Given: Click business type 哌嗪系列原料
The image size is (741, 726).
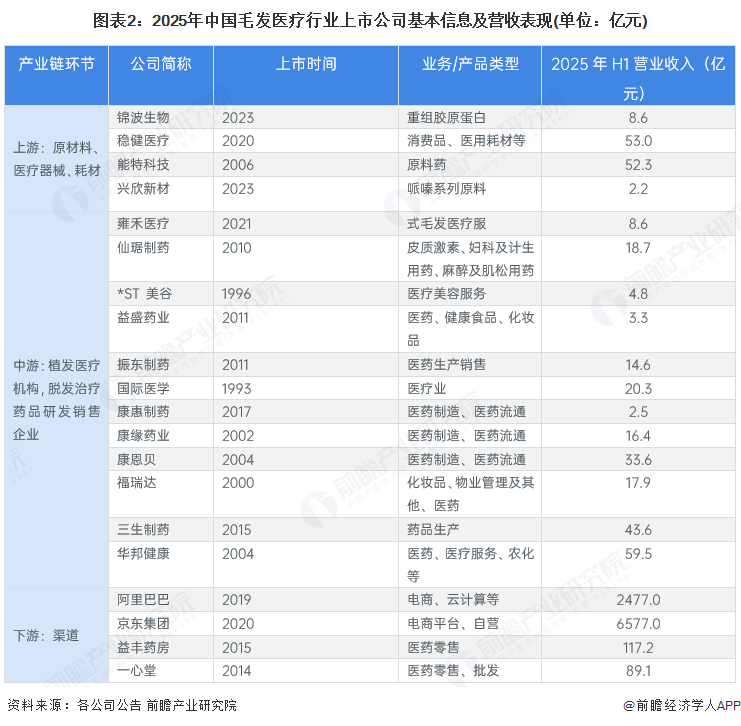Looking at the screenshot, I should pyautogui.click(x=447, y=189).
